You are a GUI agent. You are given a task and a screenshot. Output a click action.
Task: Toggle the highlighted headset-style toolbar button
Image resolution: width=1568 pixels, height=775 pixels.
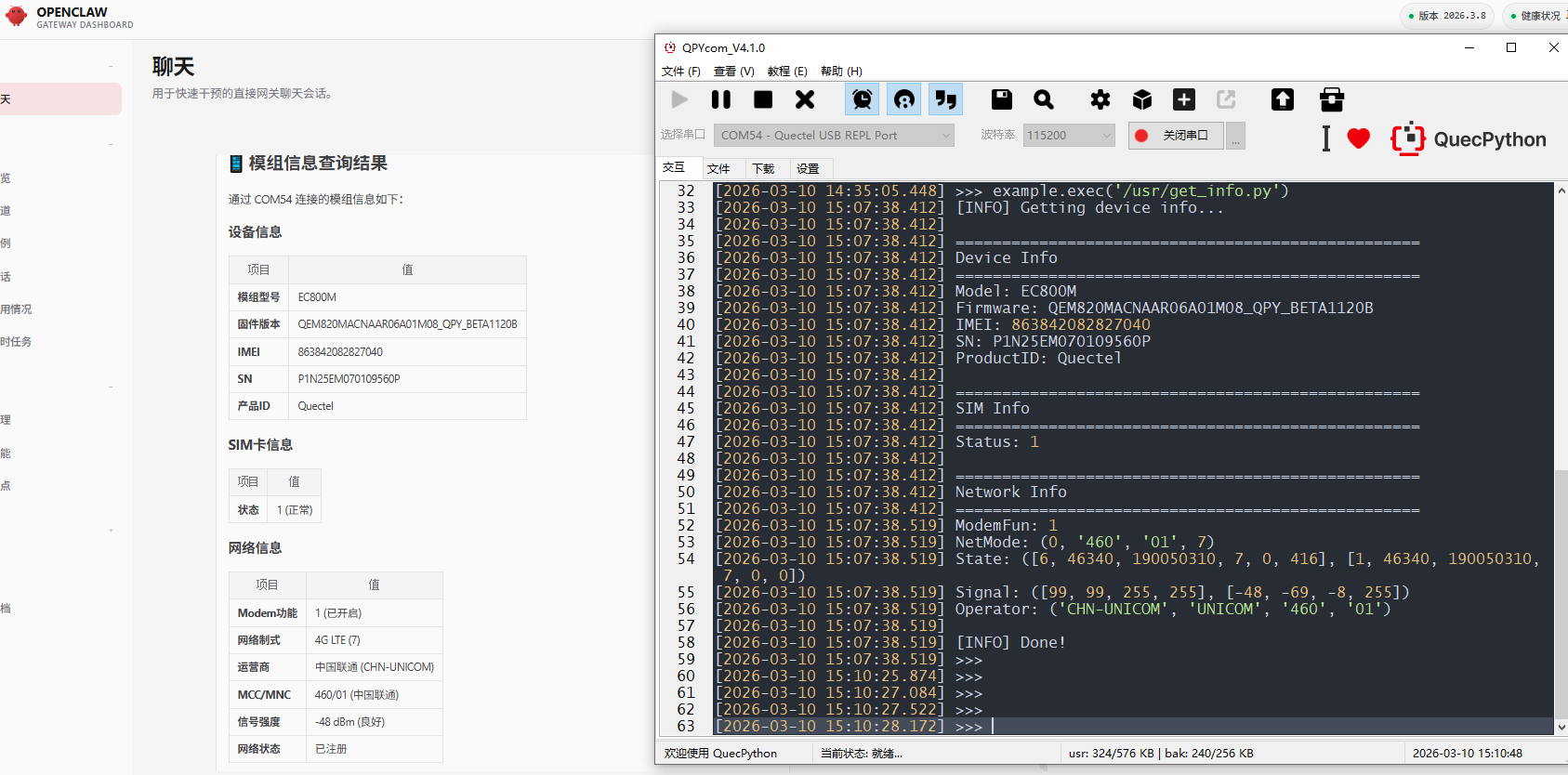click(904, 99)
